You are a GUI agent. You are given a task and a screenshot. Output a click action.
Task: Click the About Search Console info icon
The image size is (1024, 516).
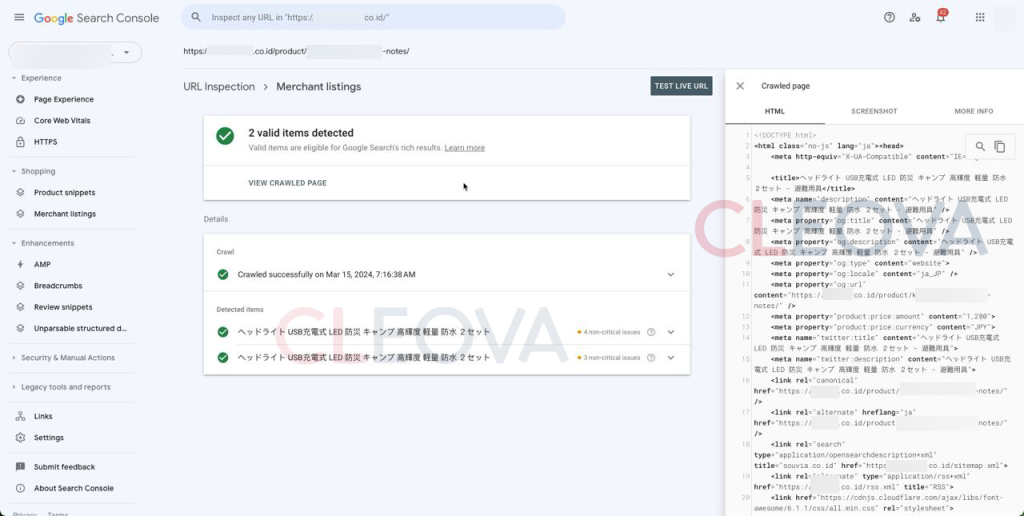tap(20, 488)
